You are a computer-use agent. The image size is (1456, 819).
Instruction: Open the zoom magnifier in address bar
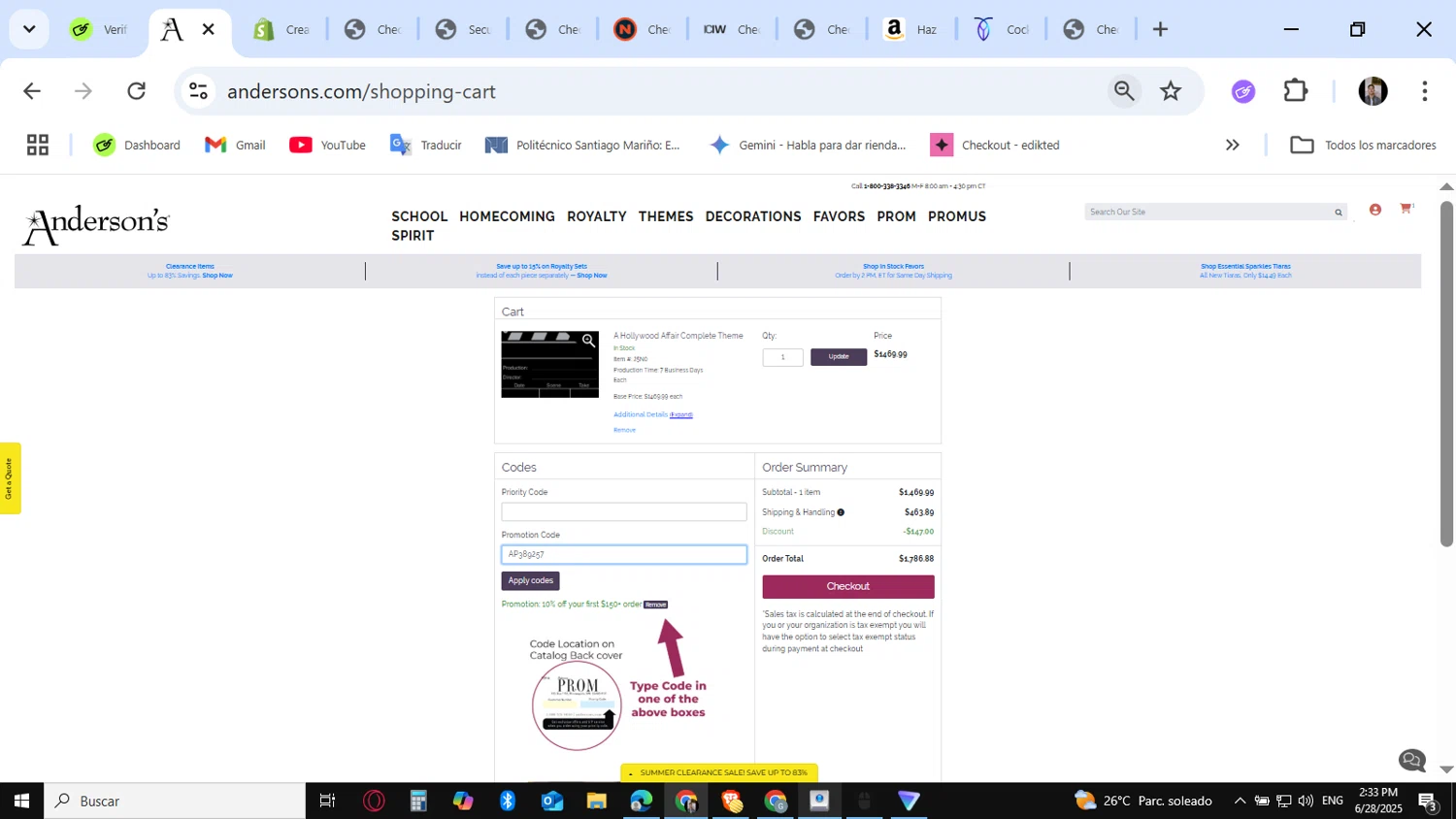point(1124,91)
